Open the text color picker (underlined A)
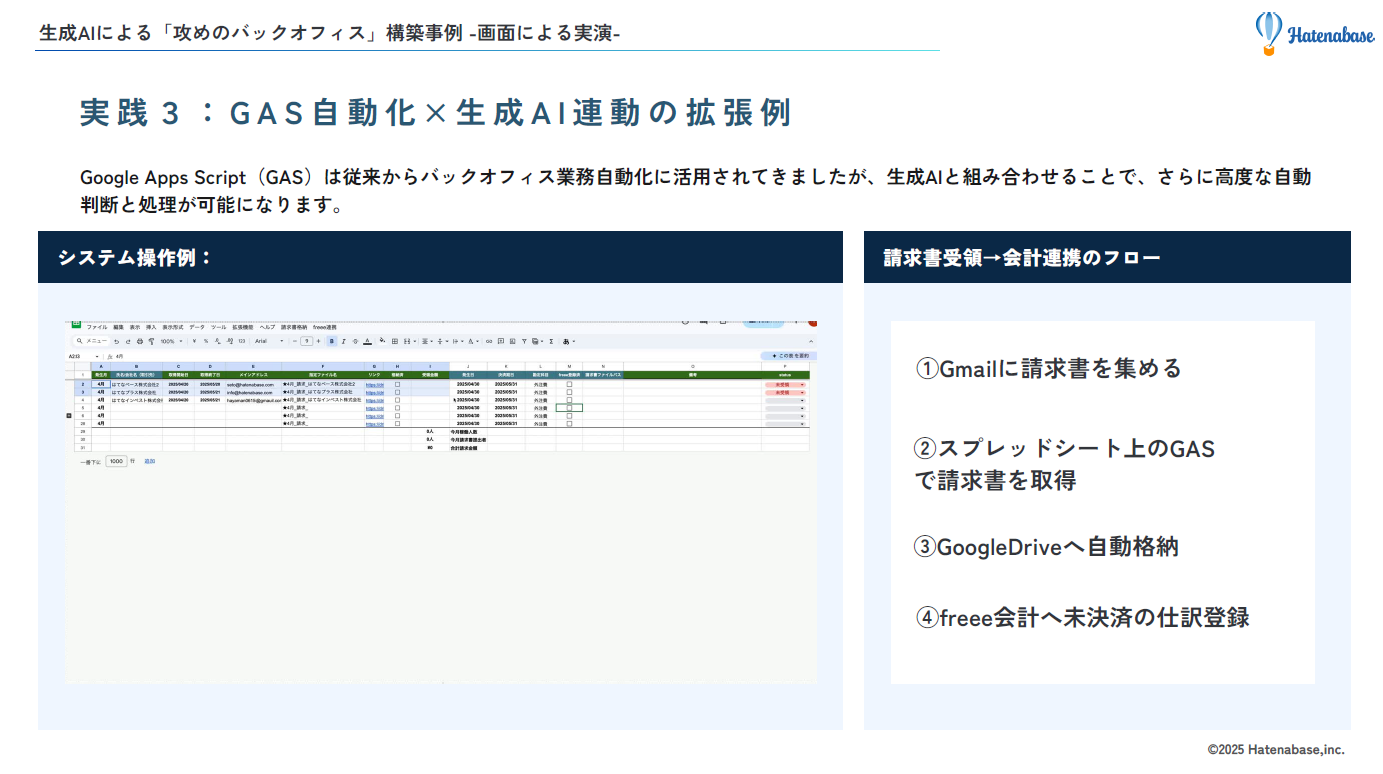The height and width of the screenshot is (774, 1383). tap(367, 341)
